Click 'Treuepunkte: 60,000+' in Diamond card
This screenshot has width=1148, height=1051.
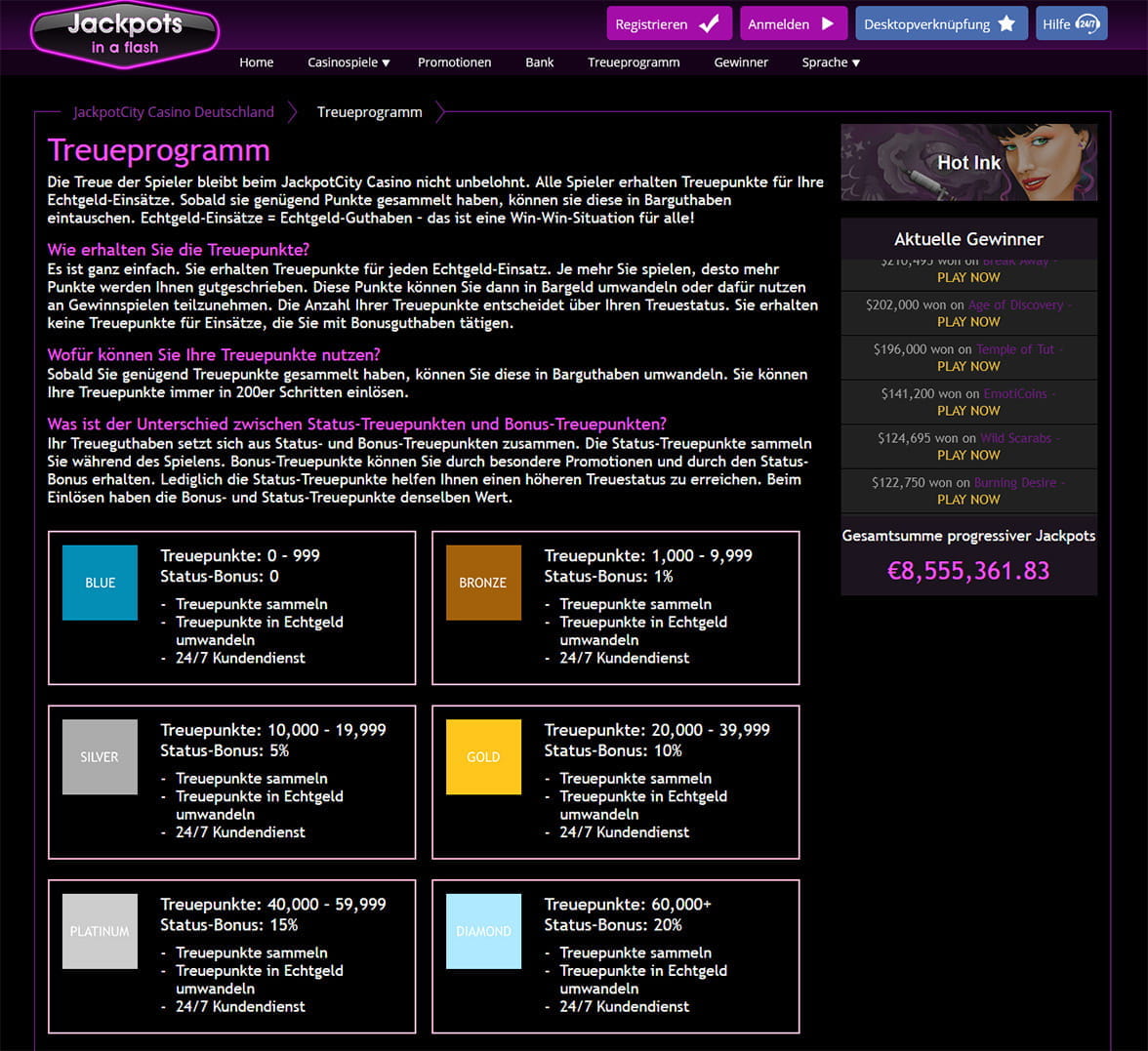(x=628, y=904)
